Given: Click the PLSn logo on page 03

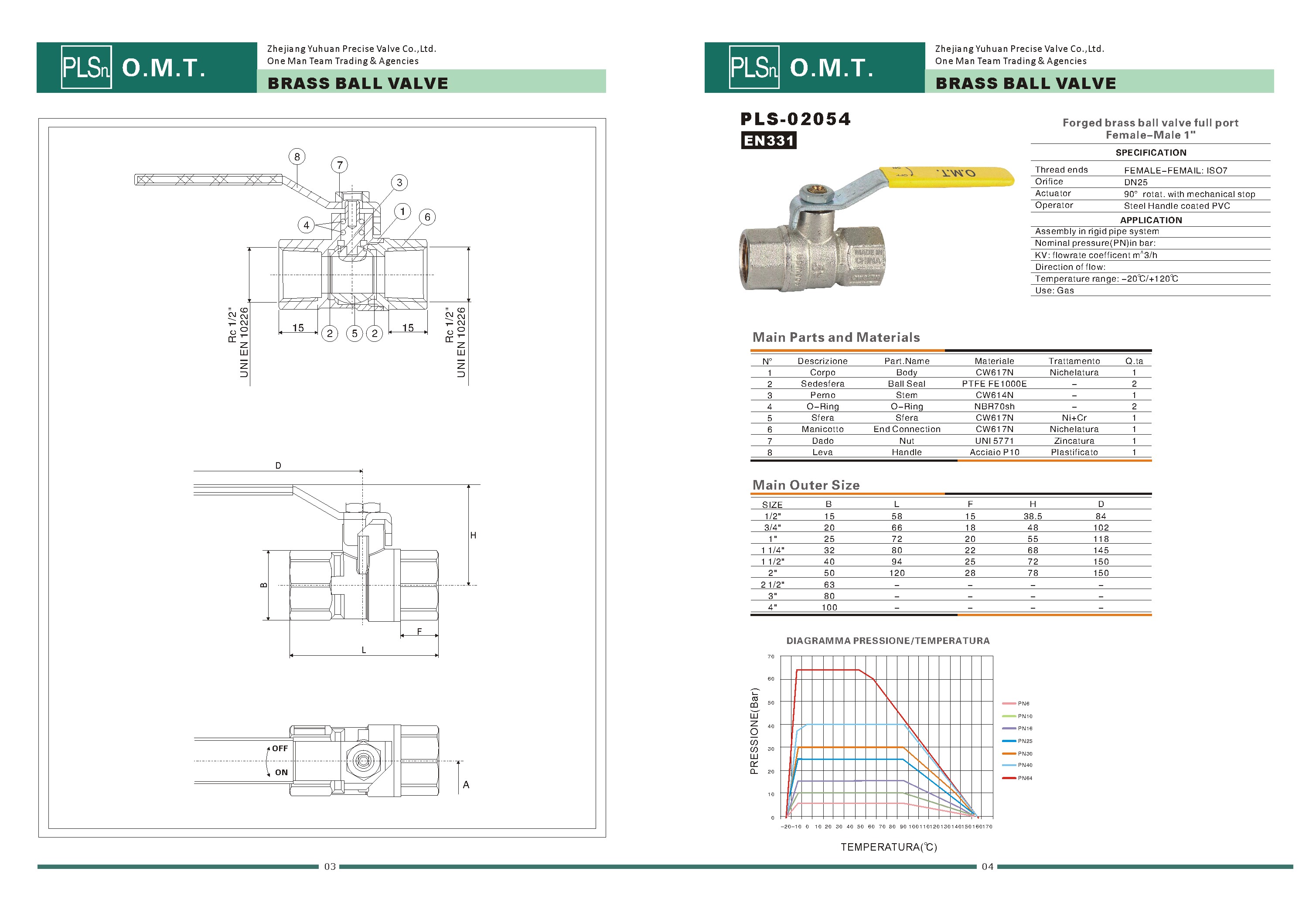Looking at the screenshot, I should (86, 68).
